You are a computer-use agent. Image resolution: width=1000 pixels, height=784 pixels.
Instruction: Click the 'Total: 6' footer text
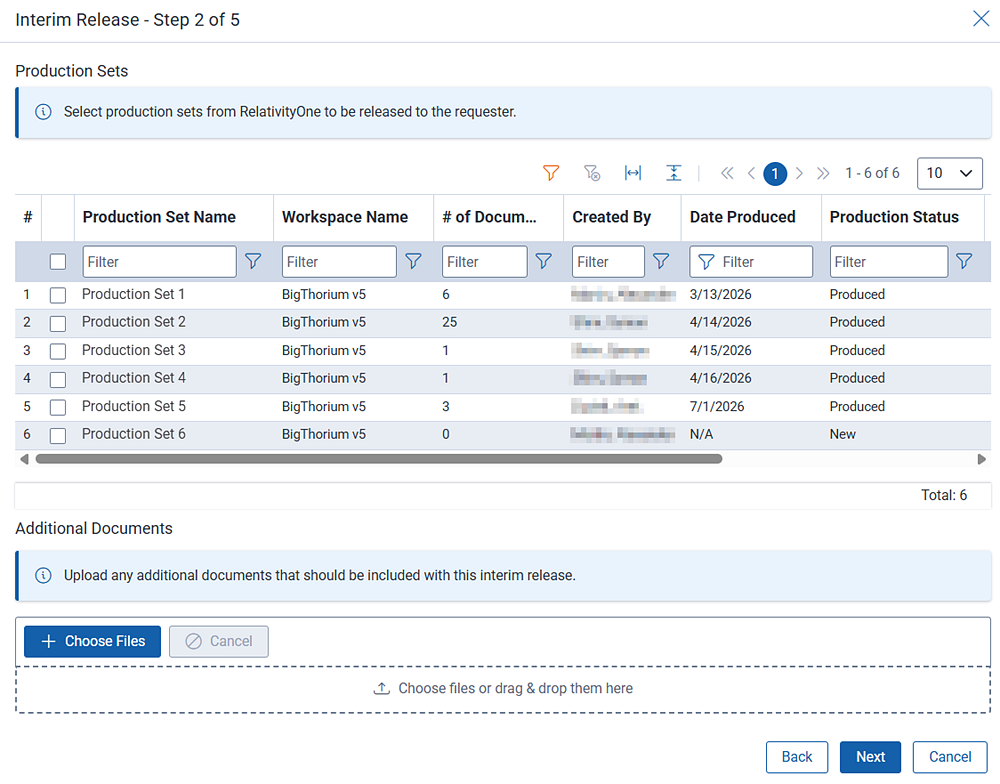(x=944, y=495)
